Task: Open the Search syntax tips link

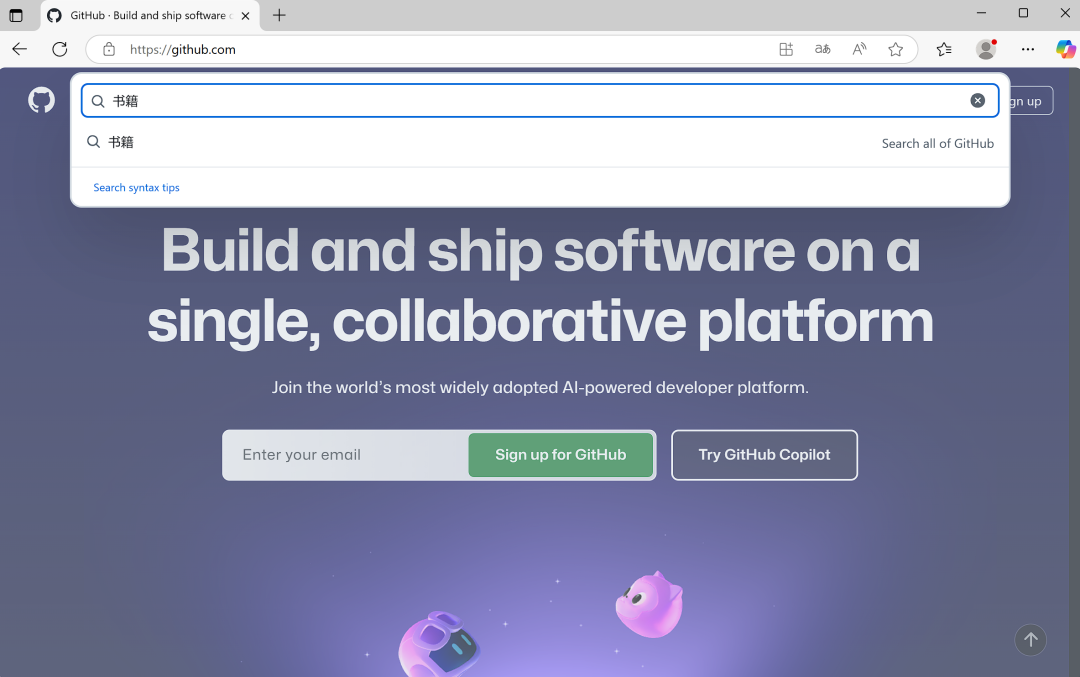Action: [x=136, y=187]
